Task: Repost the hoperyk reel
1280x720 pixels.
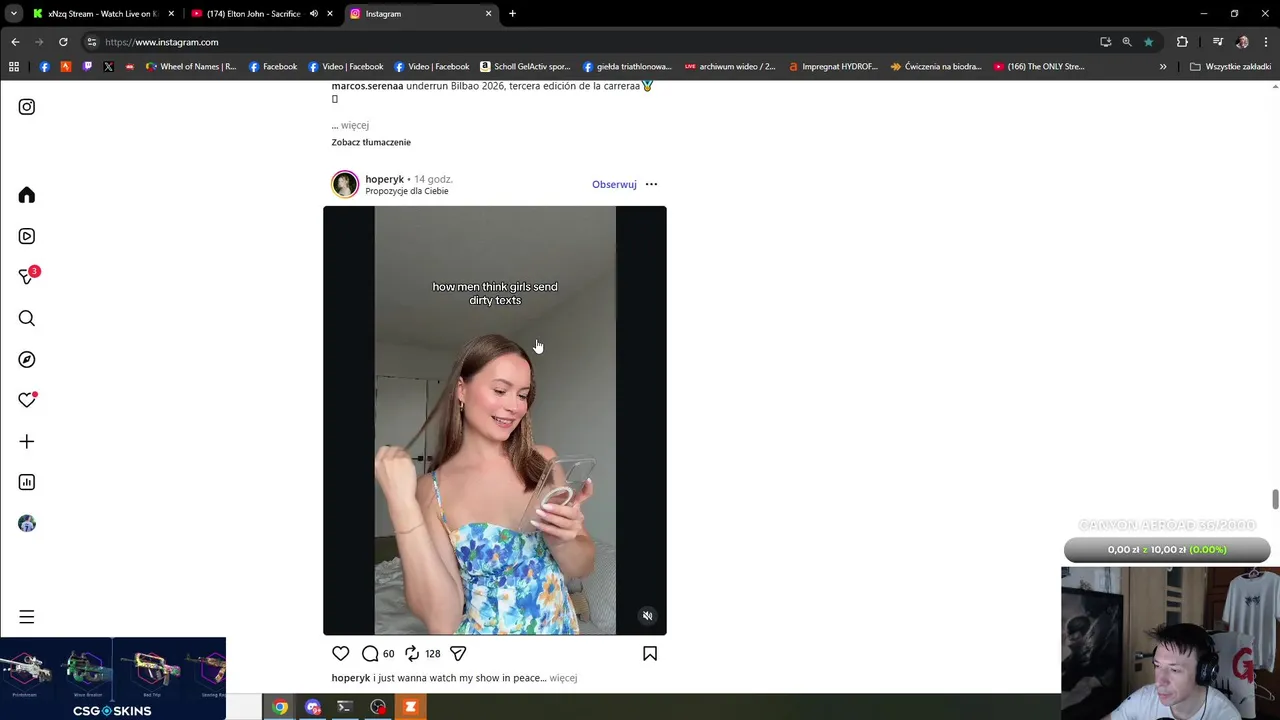Action: [412, 653]
